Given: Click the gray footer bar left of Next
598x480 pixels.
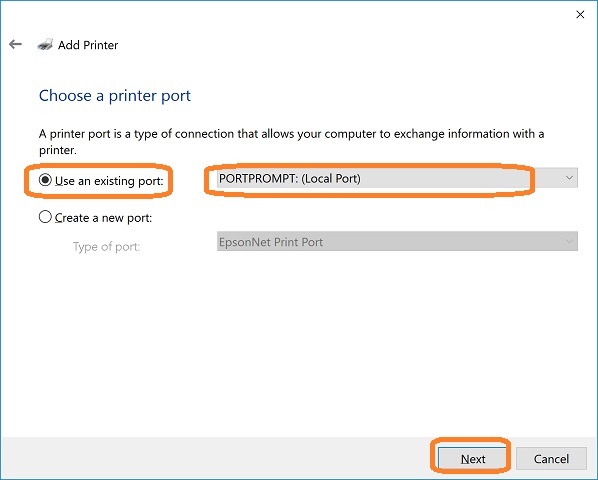Looking at the screenshot, I should click(x=215, y=458).
